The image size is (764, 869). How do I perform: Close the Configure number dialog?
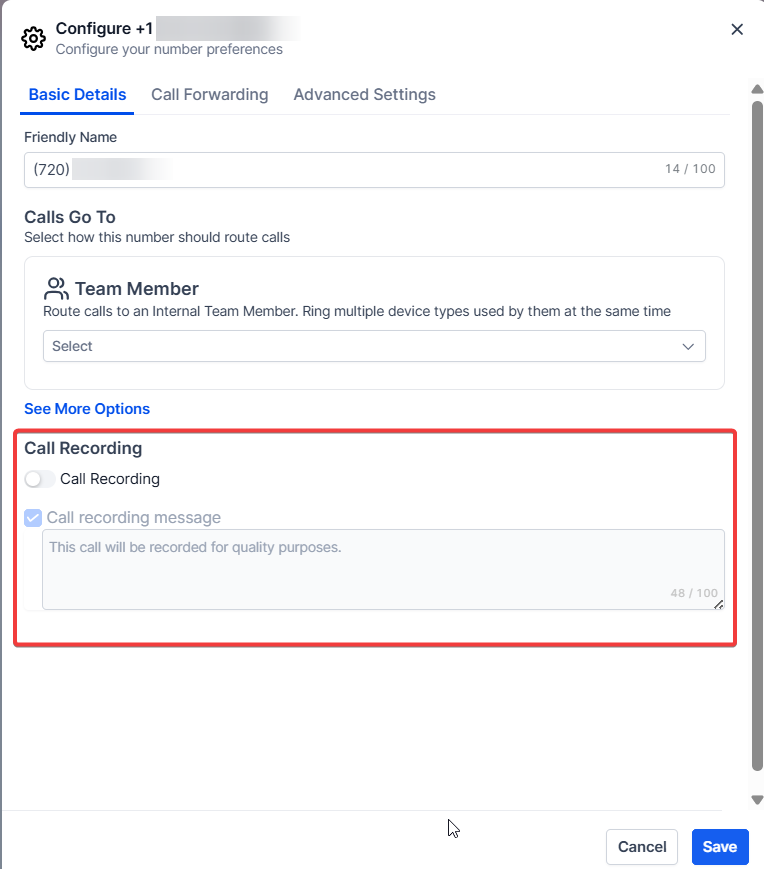tap(737, 30)
